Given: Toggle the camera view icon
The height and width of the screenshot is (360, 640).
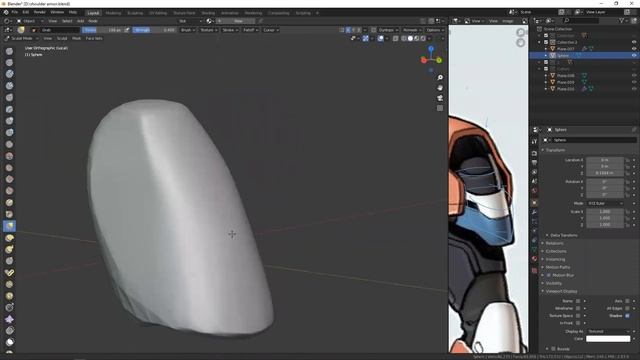Looking at the screenshot, I should [440, 98].
